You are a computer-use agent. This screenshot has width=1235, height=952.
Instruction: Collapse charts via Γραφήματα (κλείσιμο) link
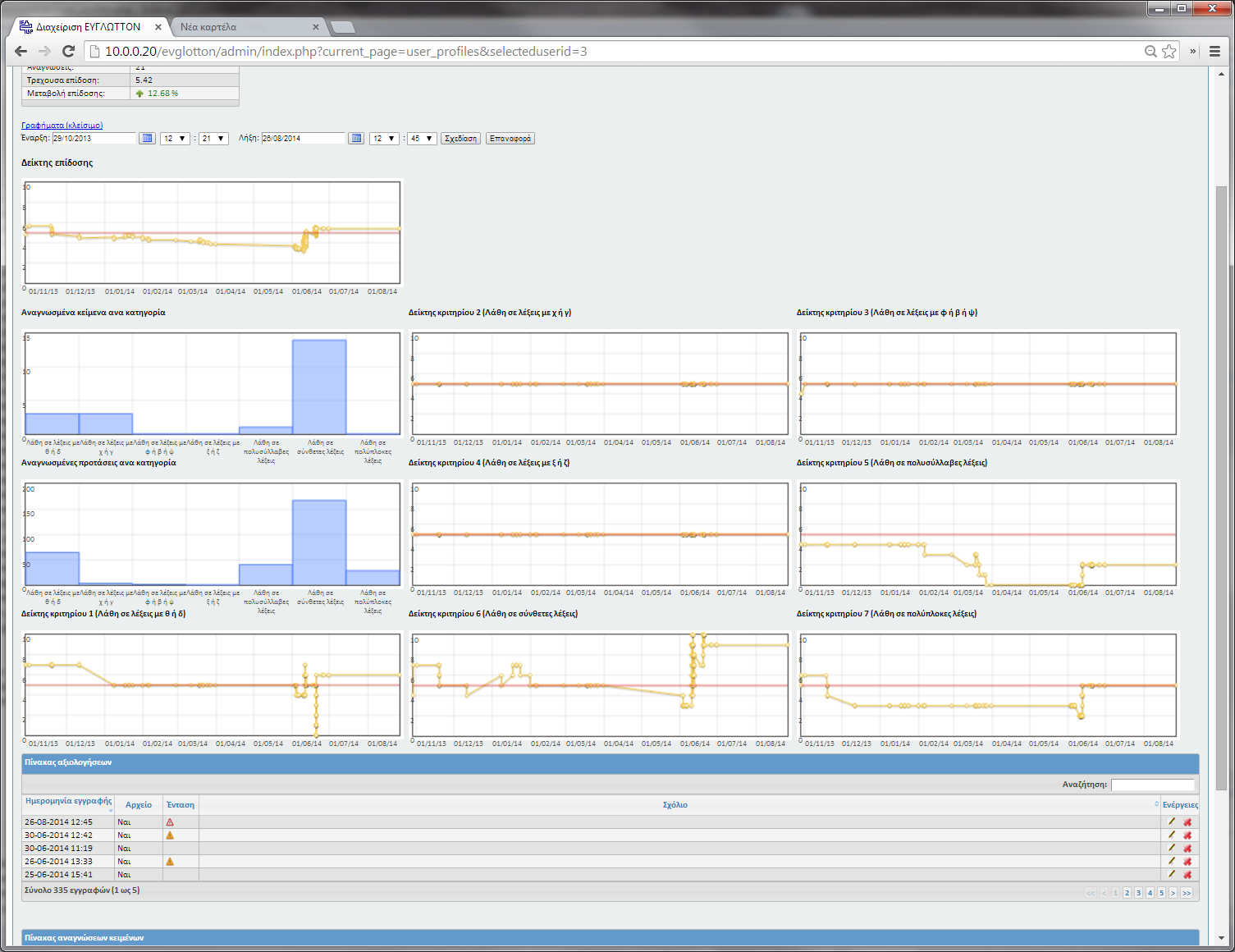[x=62, y=126]
